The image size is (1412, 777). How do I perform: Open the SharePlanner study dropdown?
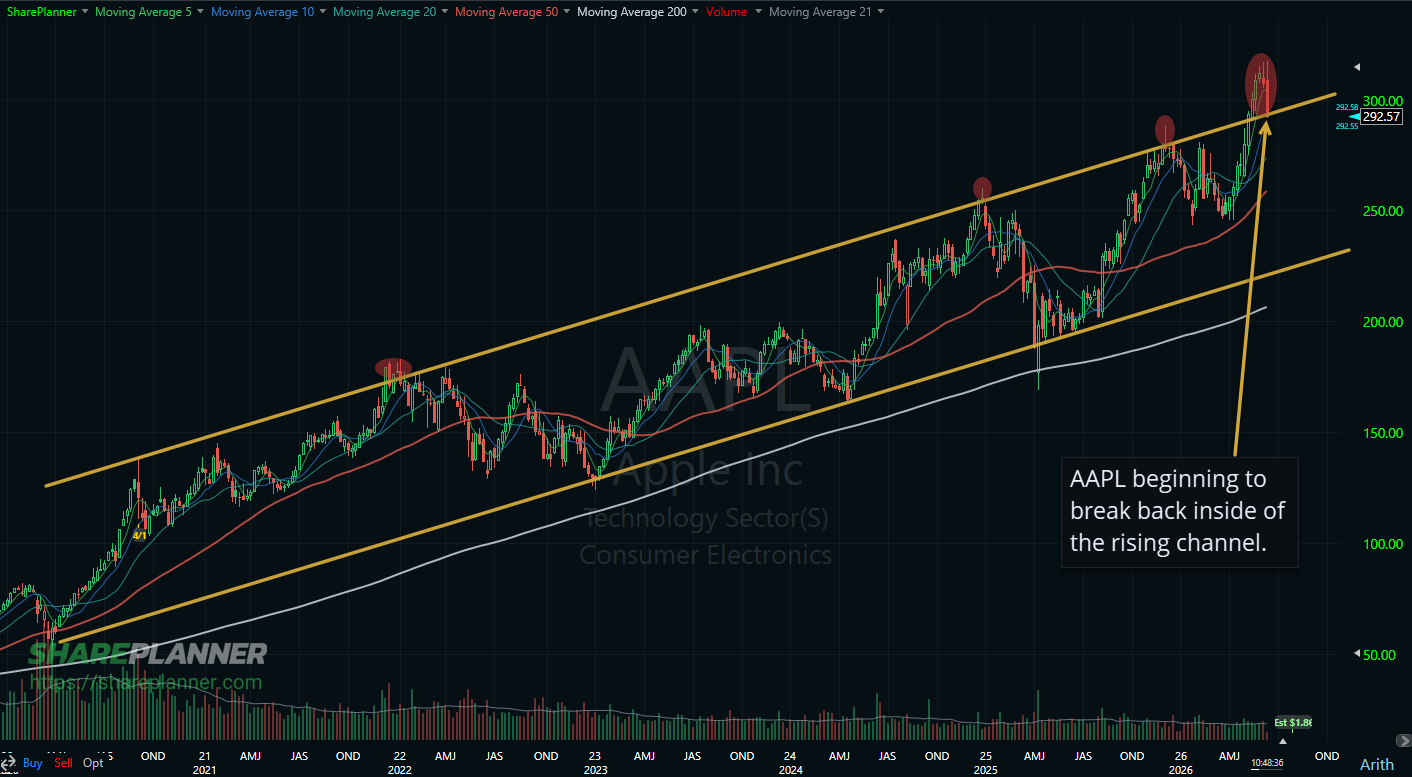(84, 12)
